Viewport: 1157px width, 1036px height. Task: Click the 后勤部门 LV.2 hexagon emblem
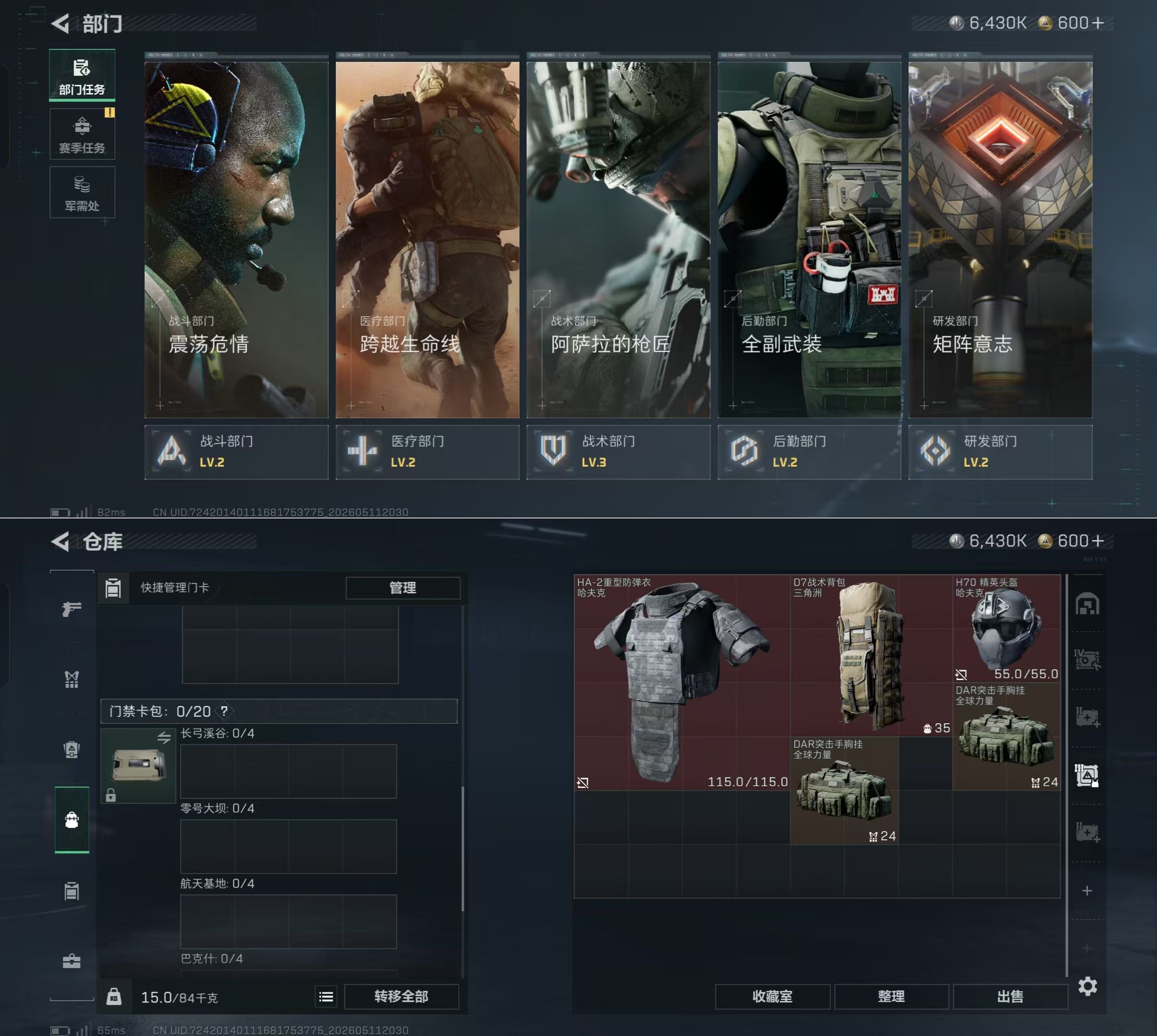[744, 451]
